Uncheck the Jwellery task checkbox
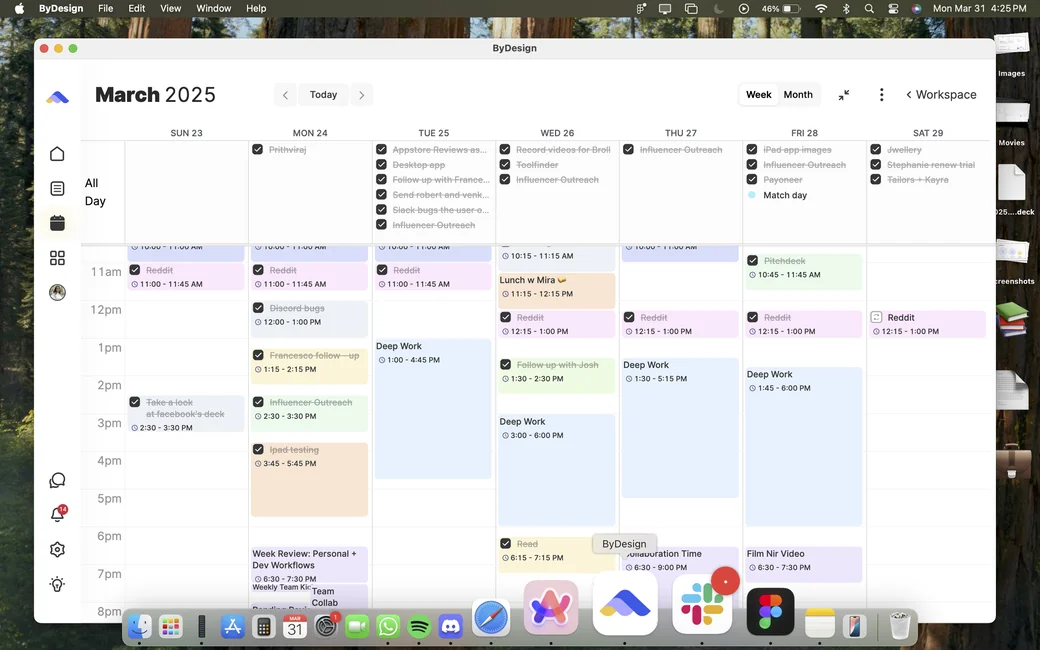This screenshot has width=1040, height=650. tap(876, 149)
